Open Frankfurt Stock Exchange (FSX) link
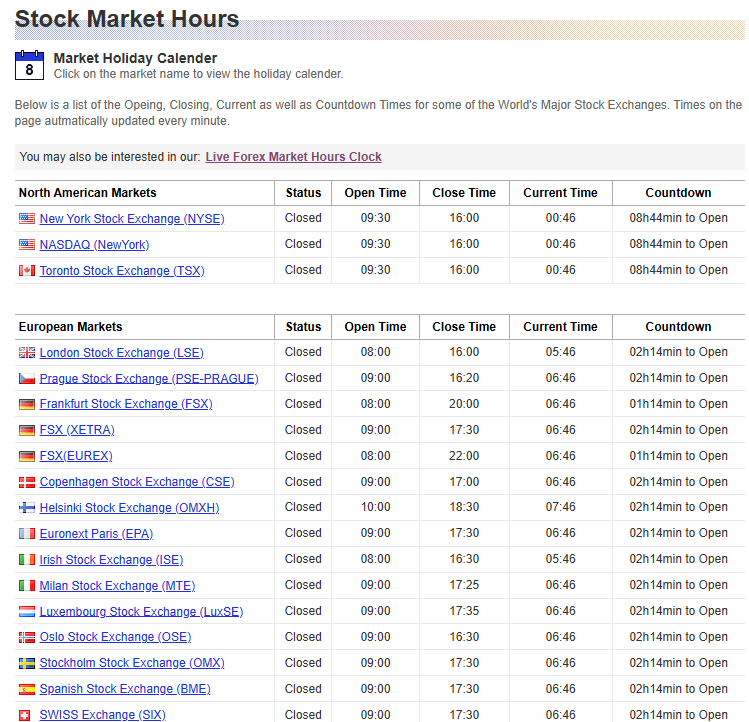Image resolution: width=749 pixels, height=722 pixels. (126, 404)
